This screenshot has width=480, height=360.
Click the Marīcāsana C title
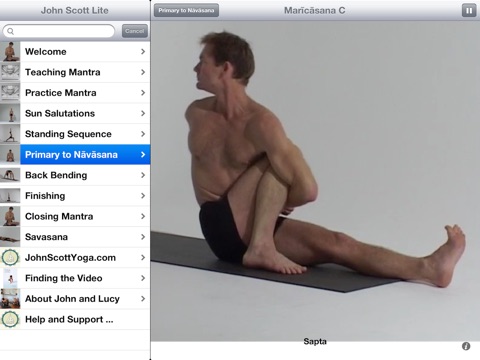(x=315, y=10)
